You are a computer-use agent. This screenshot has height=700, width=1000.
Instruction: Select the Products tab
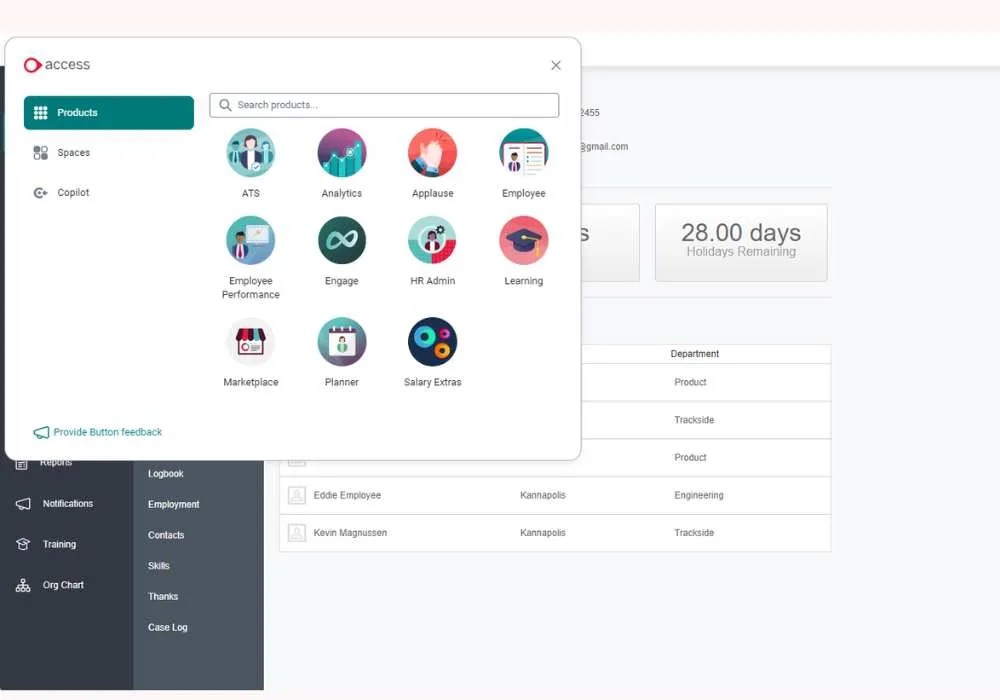click(109, 113)
